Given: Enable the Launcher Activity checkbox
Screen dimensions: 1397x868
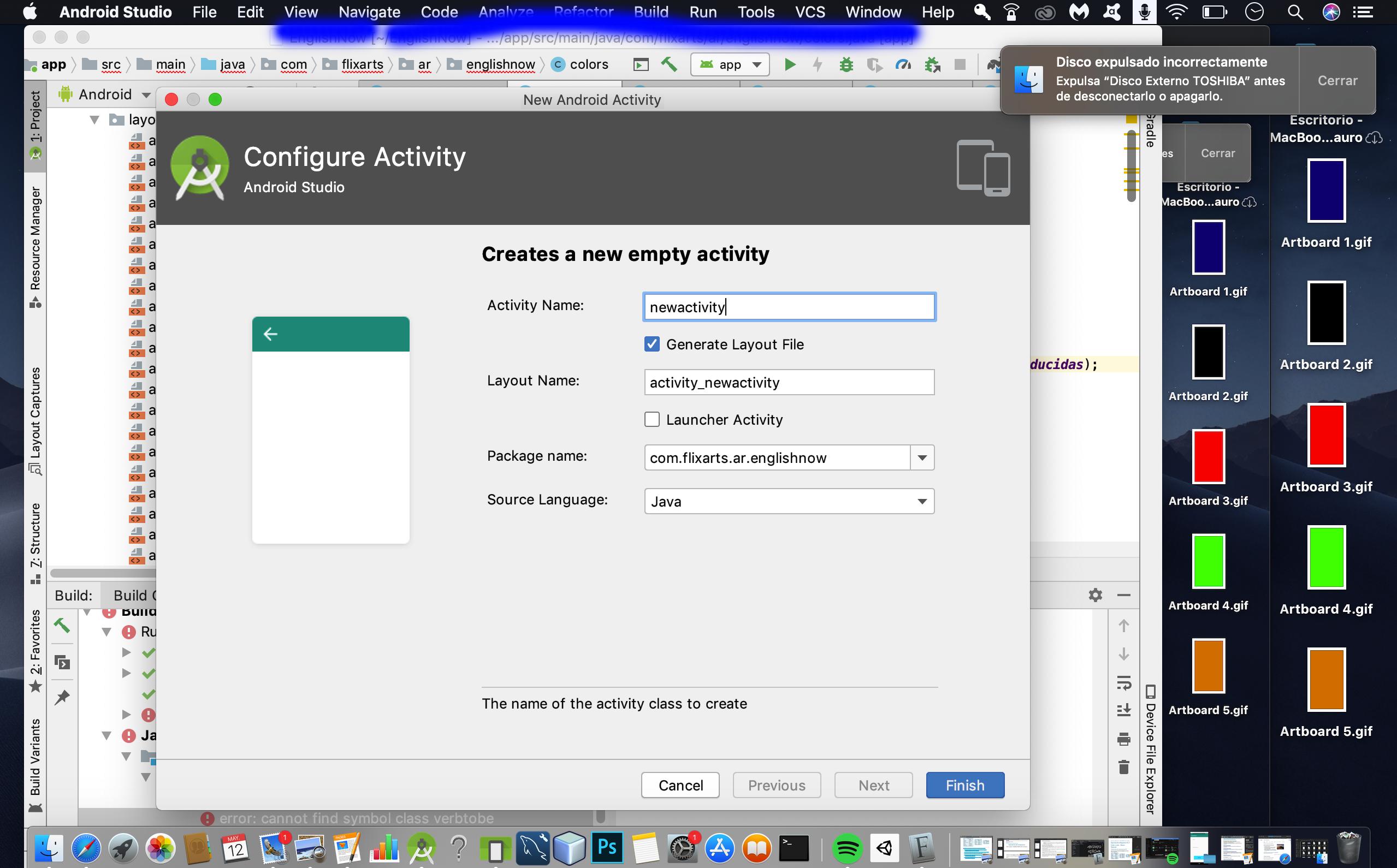Looking at the screenshot, I should 652,420.
